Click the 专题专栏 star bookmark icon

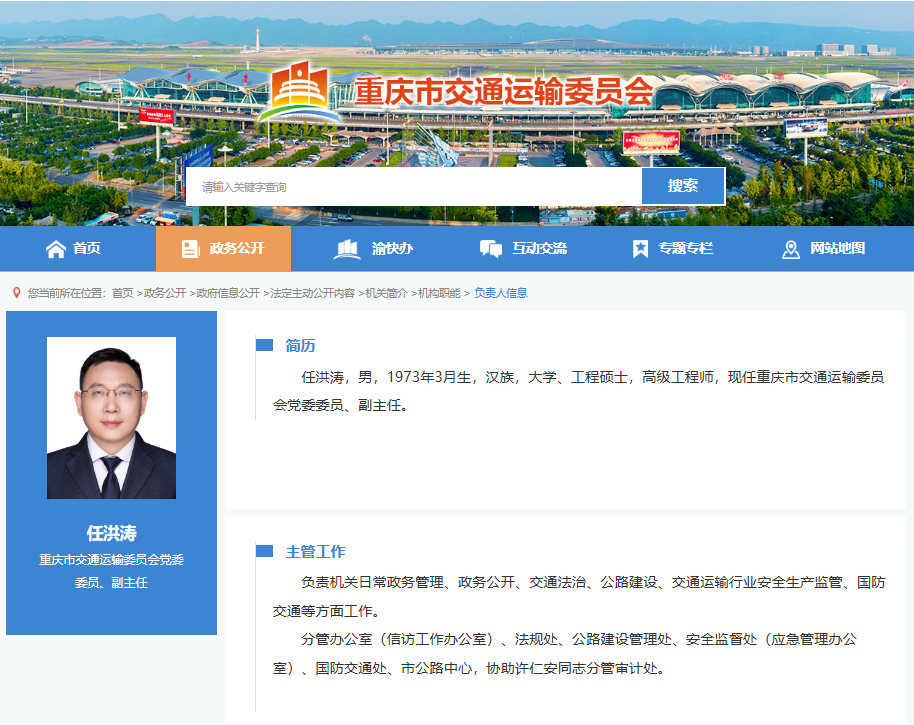[x=640, y=249]
